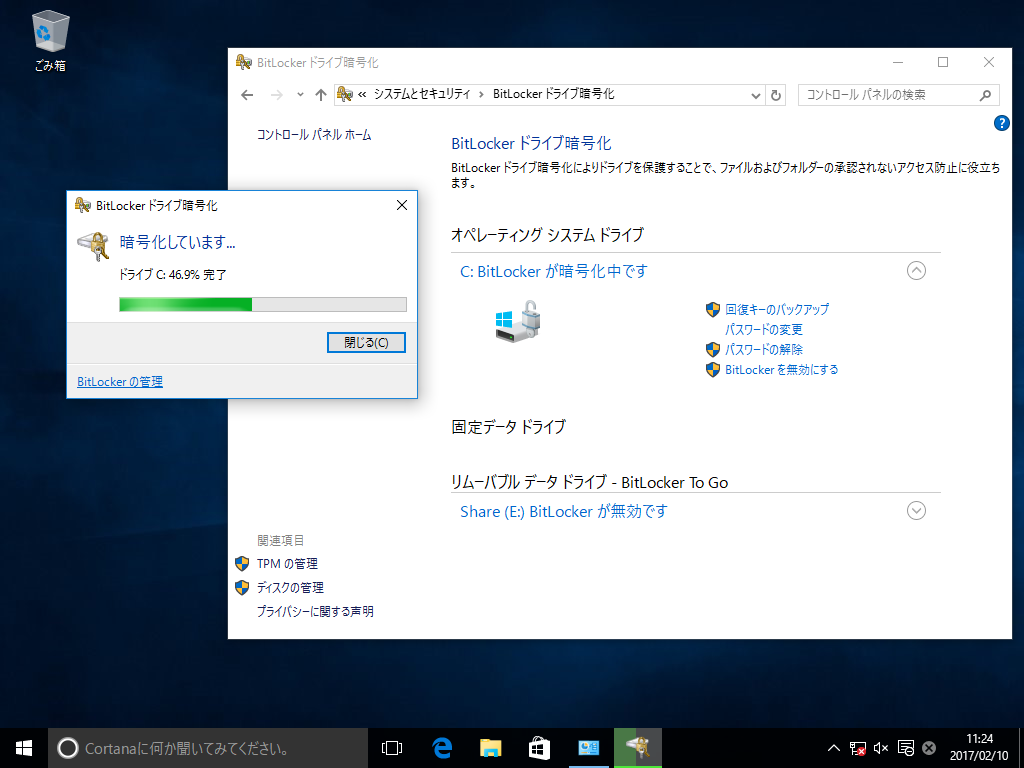Screen dimensions: 1024x768
Task: Maximize the BitLocker Control Panel window
Action: pyautogui.click(x=943, y=63)
